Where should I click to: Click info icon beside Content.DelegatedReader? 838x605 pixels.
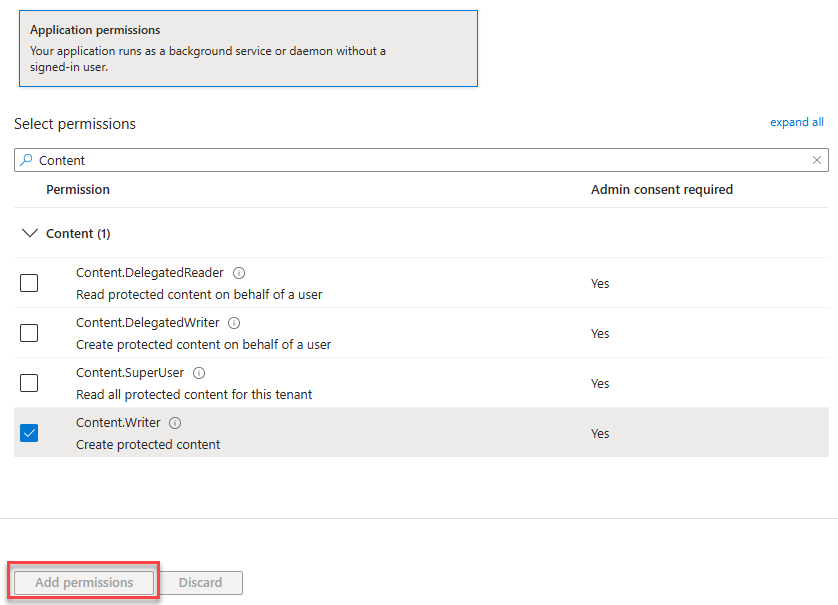tap(239, 273)
